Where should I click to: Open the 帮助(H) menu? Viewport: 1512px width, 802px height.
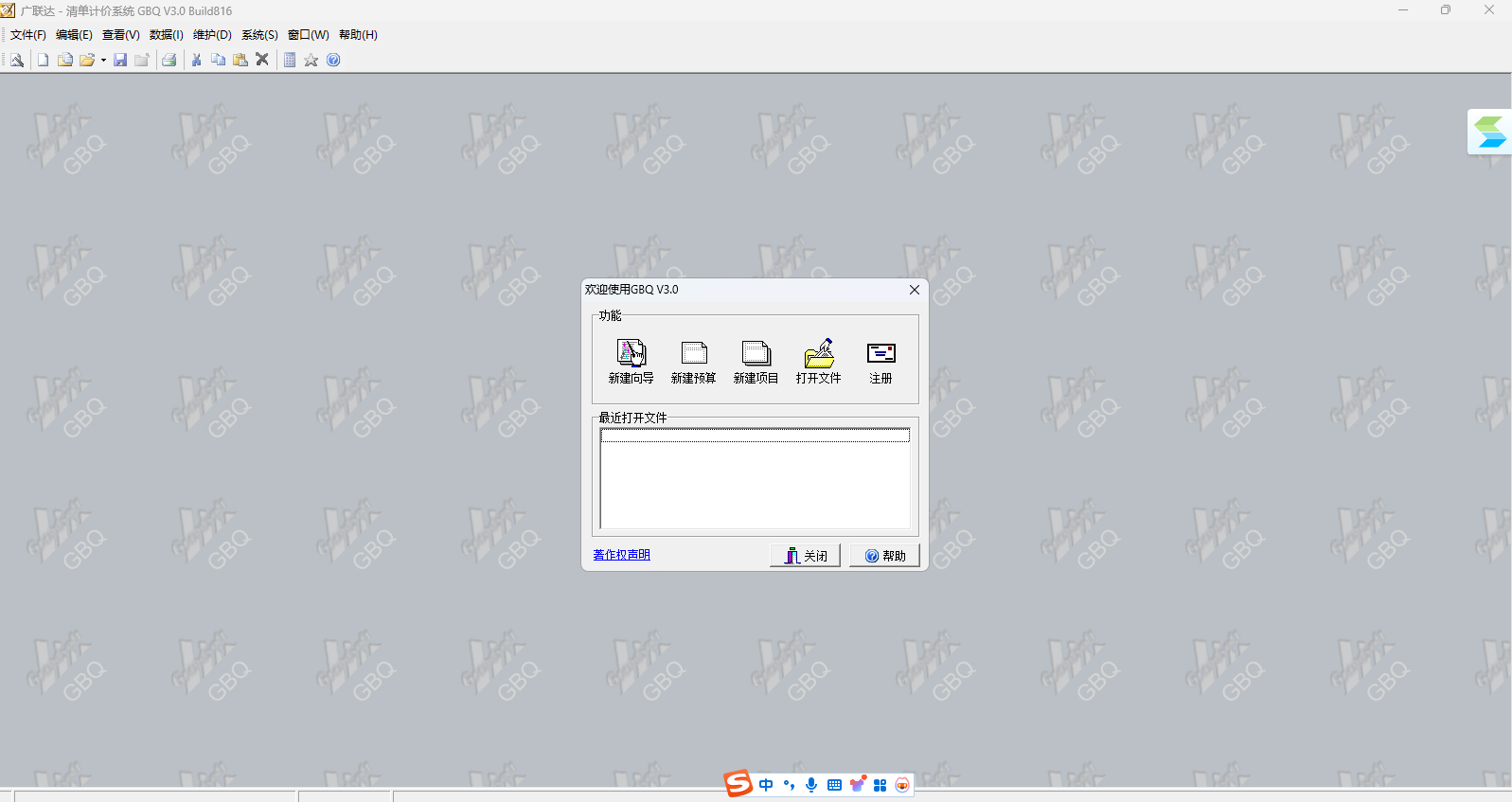tap(358, 35)
